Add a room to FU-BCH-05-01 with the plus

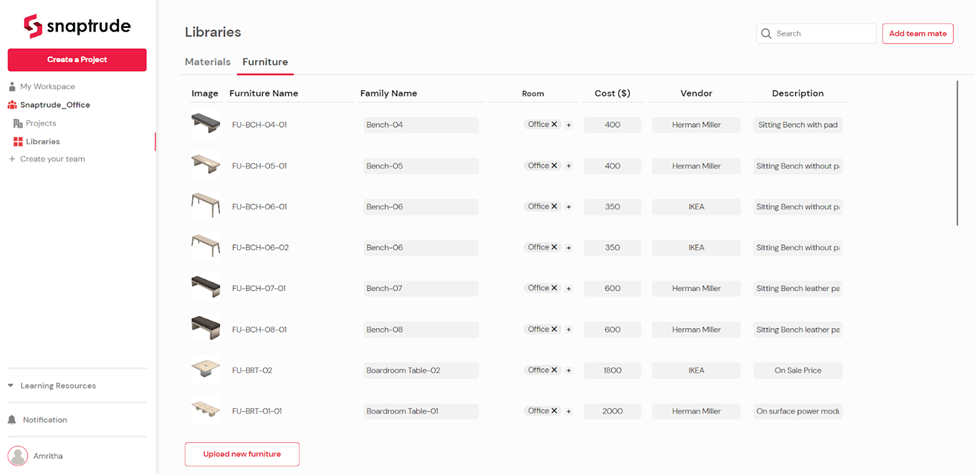click(x=569, y=166)
